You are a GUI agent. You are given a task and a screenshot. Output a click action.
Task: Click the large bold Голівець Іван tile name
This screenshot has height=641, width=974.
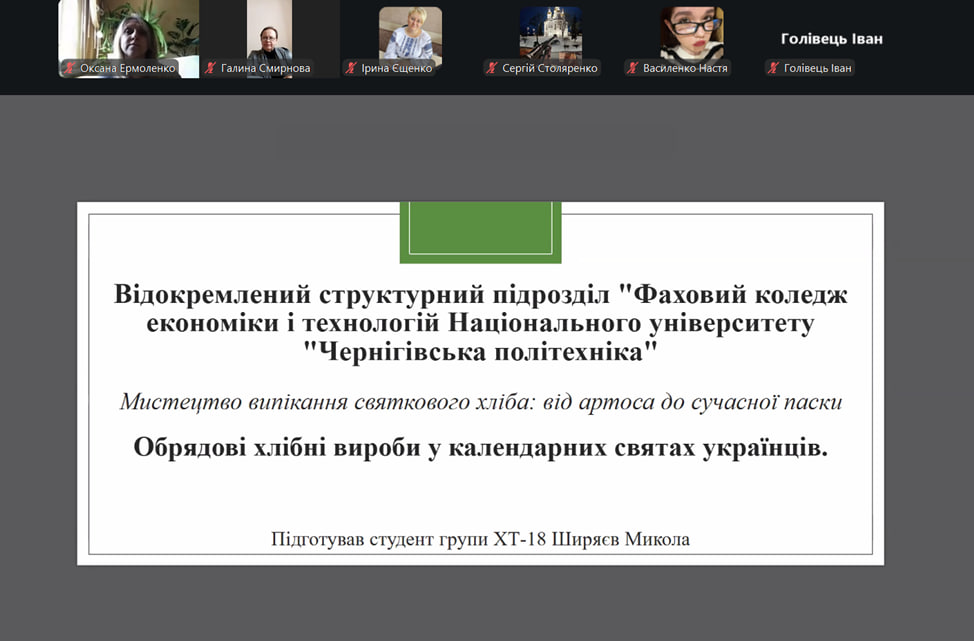(x=831, y=39)
